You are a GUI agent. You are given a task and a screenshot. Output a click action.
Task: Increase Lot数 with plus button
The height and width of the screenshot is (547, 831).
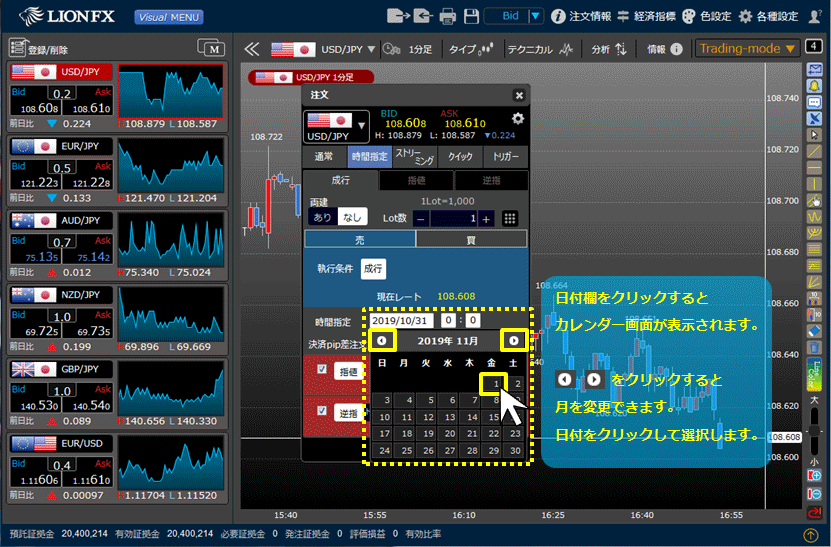pos(486,218)
